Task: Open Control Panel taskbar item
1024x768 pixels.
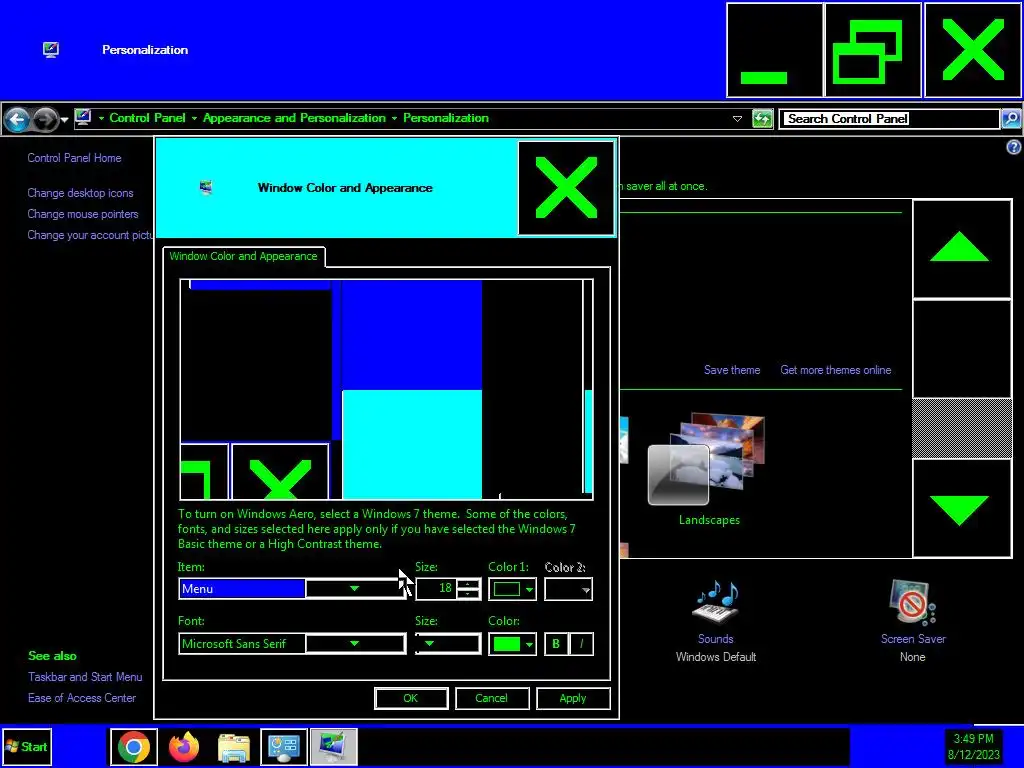Action: pos(283,746)
